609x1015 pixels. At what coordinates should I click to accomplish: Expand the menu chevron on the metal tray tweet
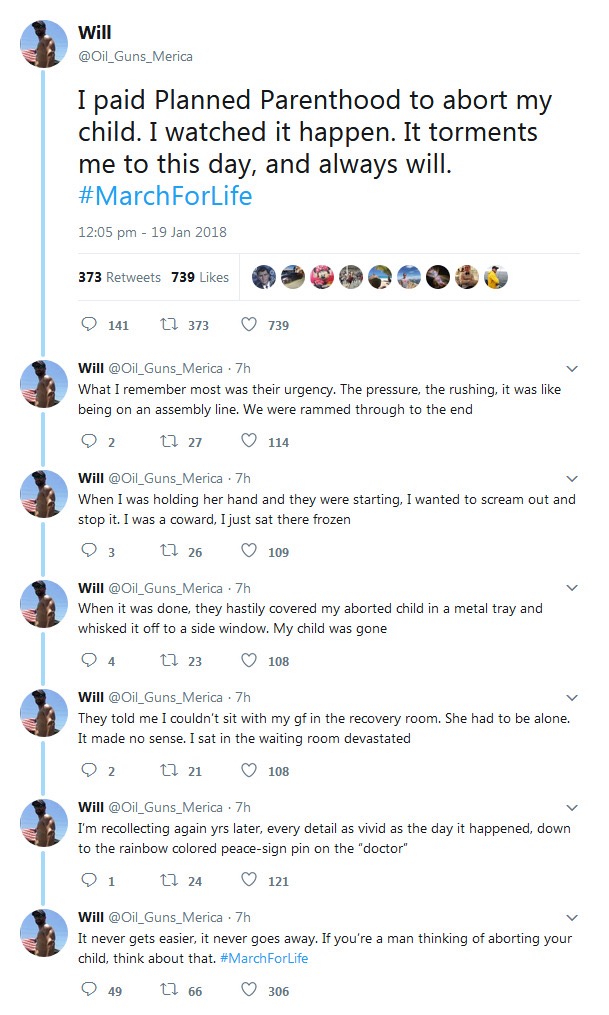click(x=572, y=588)
